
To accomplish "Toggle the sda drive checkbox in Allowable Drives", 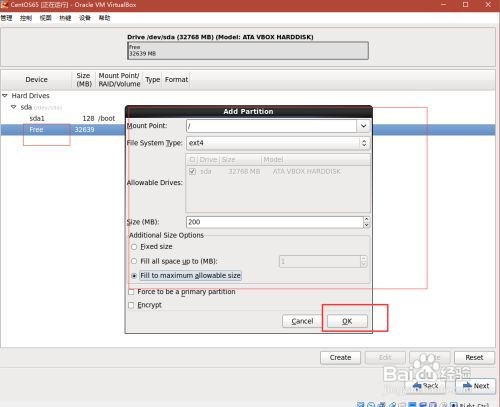I will pos(192,171).
